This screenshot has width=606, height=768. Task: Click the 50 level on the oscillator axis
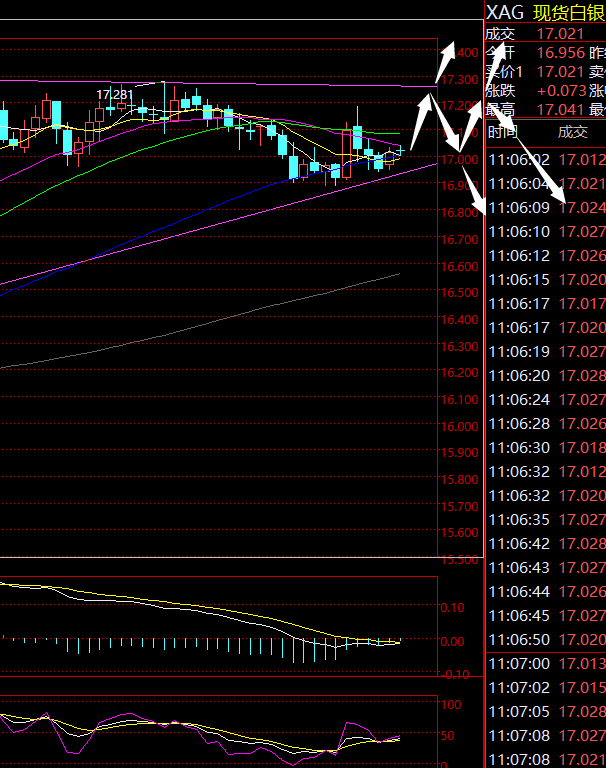pyautogui.click(x=450, y=735)
